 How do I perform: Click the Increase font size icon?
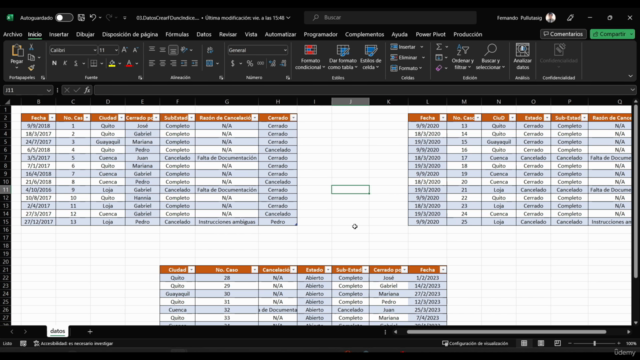(124, 50)
